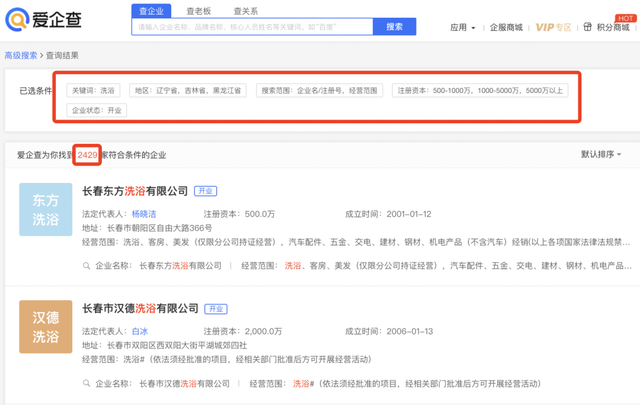The height and width of the screenshot is (405, 640).
Task: Switch to the 查关系 tab
Action: pyautogui.click(x=246, y=11)
